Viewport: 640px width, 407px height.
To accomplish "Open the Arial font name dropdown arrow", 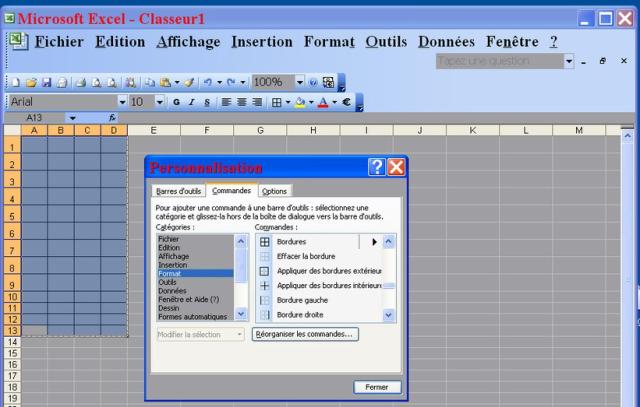I will click(x=122, y=102).
